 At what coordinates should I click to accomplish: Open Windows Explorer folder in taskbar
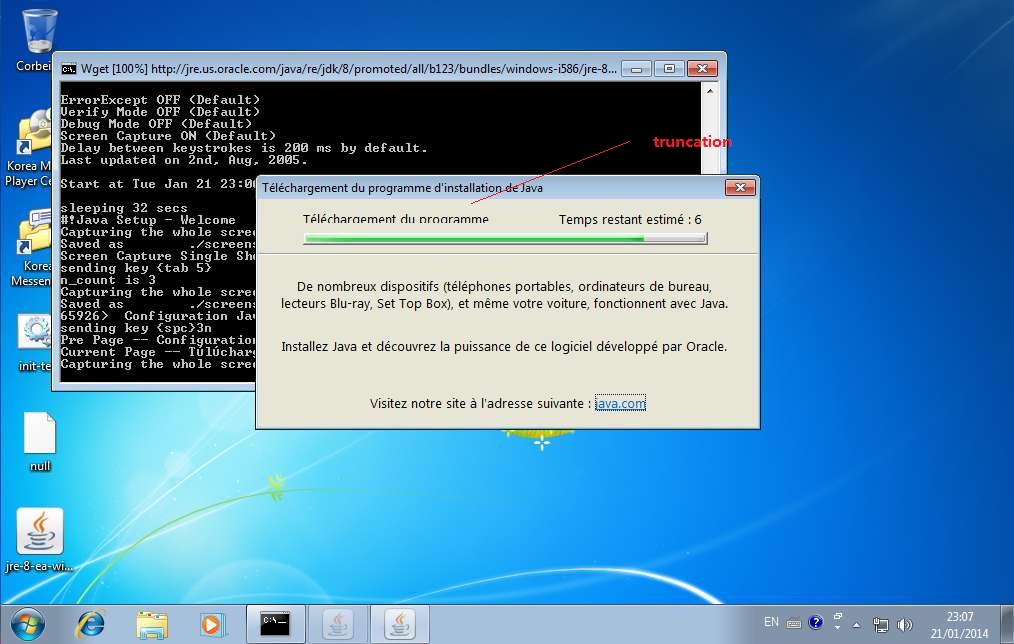point(152,624)
